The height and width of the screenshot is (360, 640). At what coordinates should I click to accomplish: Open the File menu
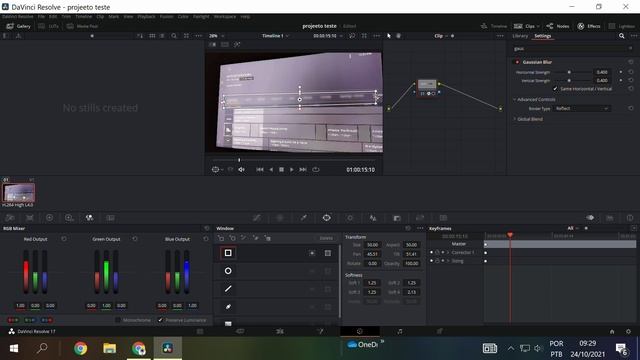click(x=41, y=17)
